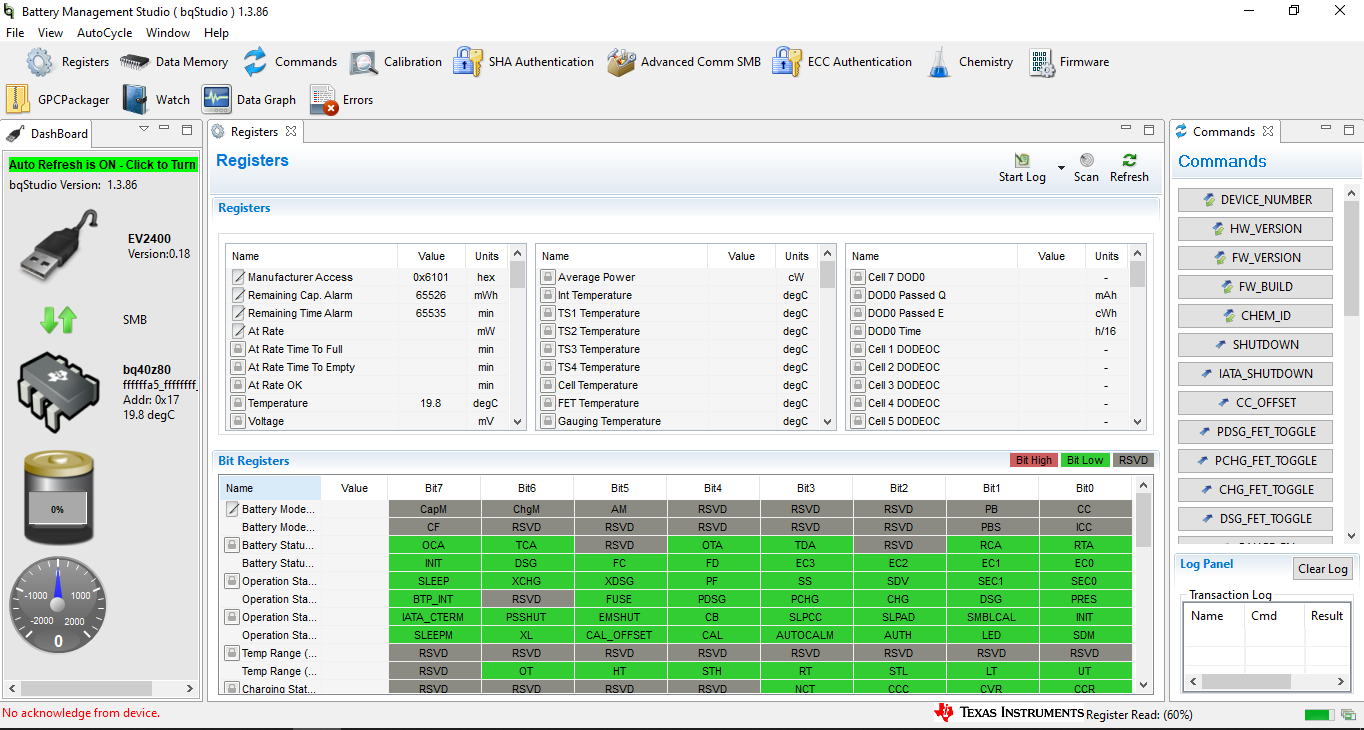Open the Data Graph view

point(249,100)
